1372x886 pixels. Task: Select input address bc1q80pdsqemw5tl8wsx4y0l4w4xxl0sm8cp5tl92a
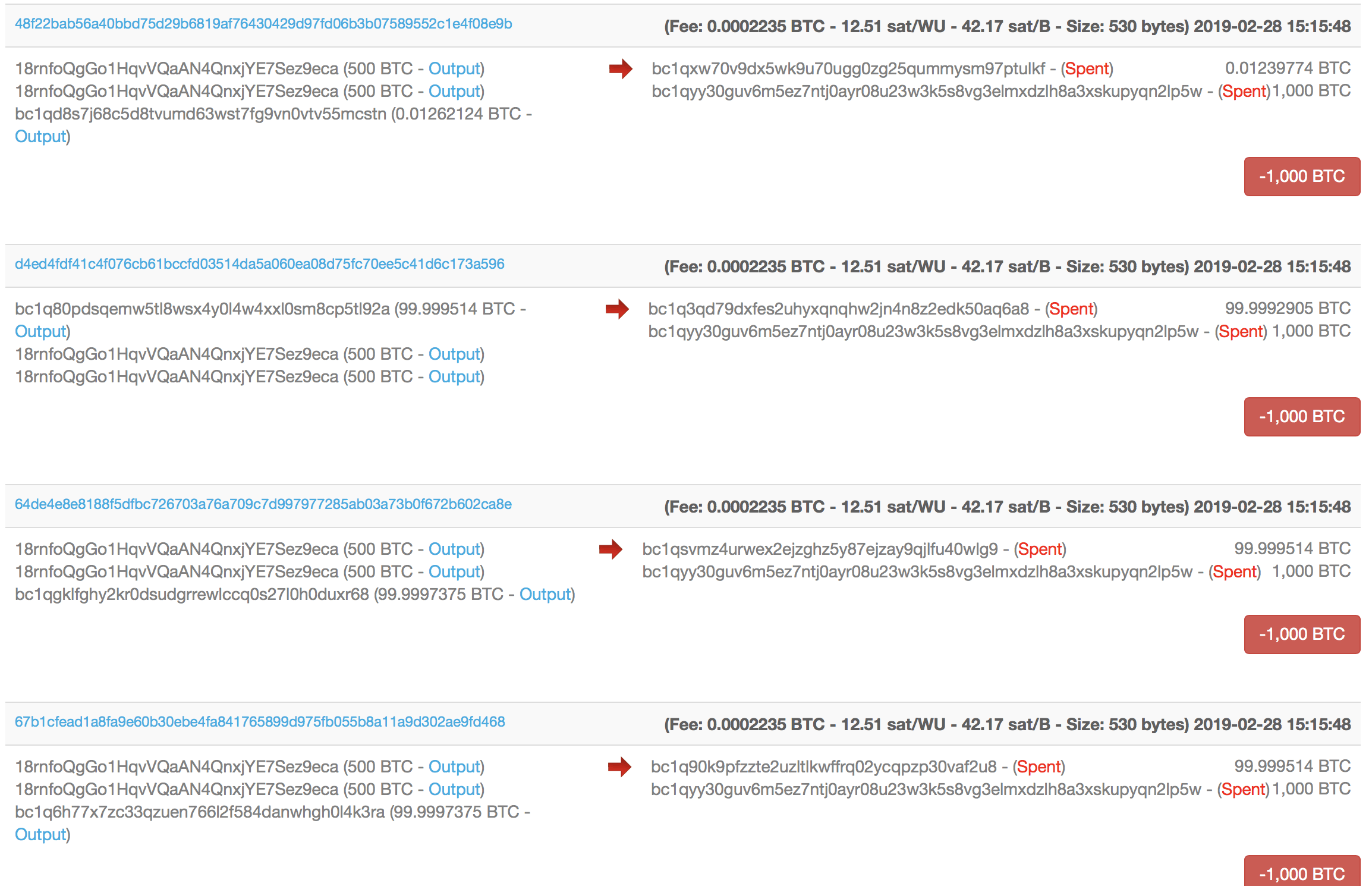(202, 309)
